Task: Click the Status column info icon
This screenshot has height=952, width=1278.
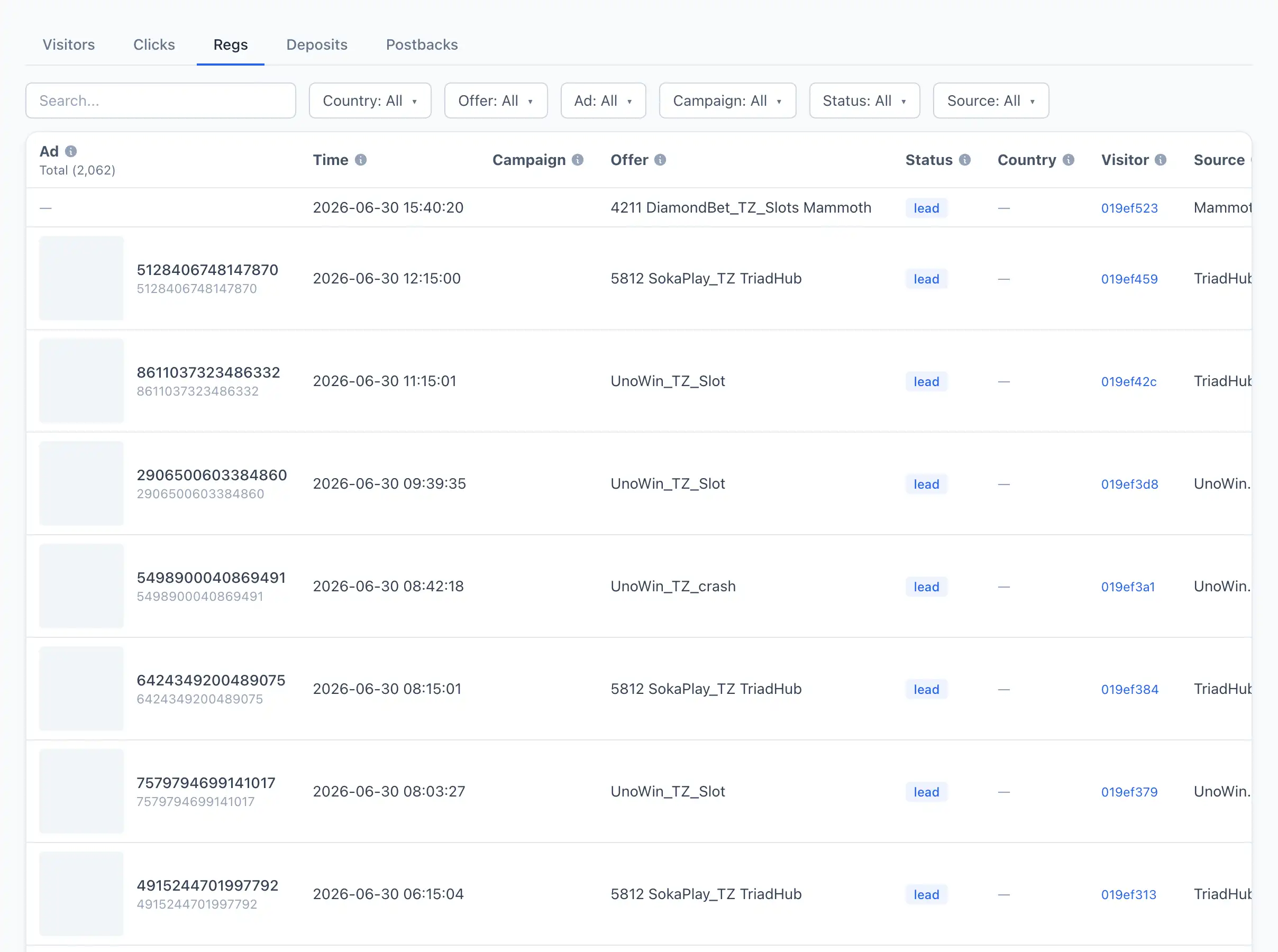Action: coord(964,160)
